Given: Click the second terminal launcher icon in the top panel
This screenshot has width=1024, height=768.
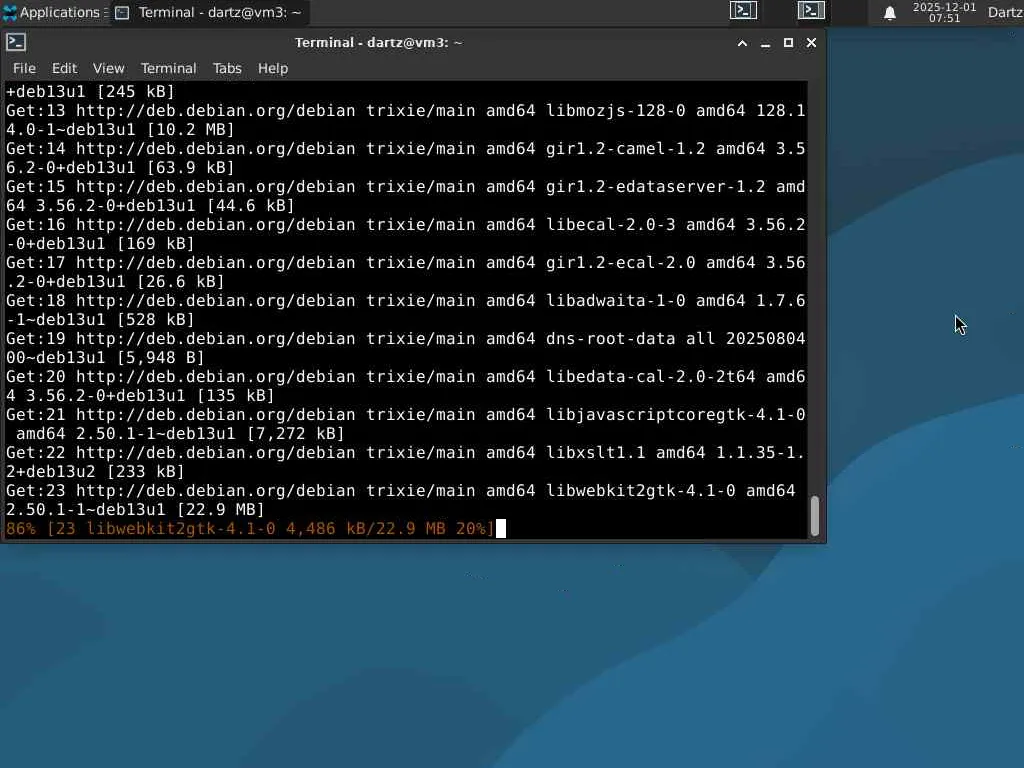Looking at the screenshot, I should coord(811,10).
